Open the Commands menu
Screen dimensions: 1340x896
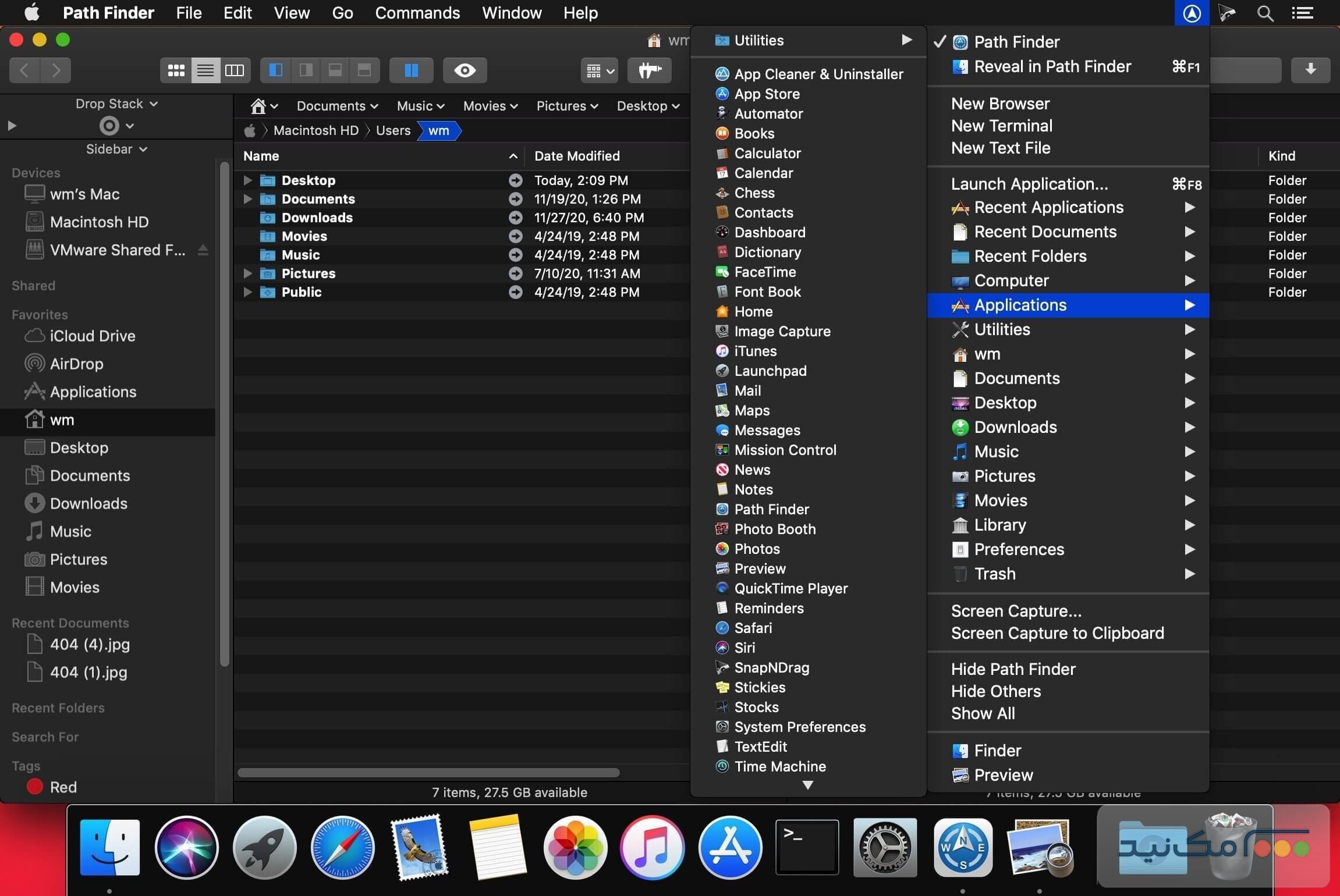pyautogui.click(x=417, y=13)
